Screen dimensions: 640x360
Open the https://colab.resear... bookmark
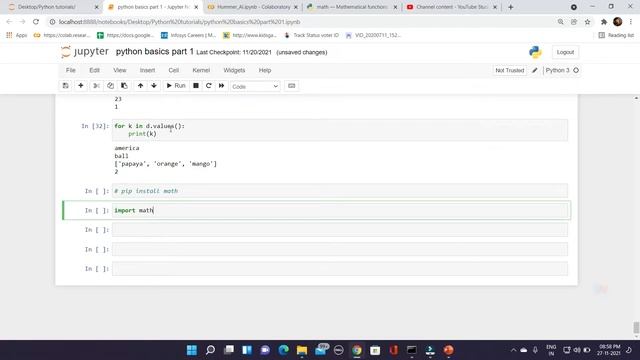pos(62,35)
